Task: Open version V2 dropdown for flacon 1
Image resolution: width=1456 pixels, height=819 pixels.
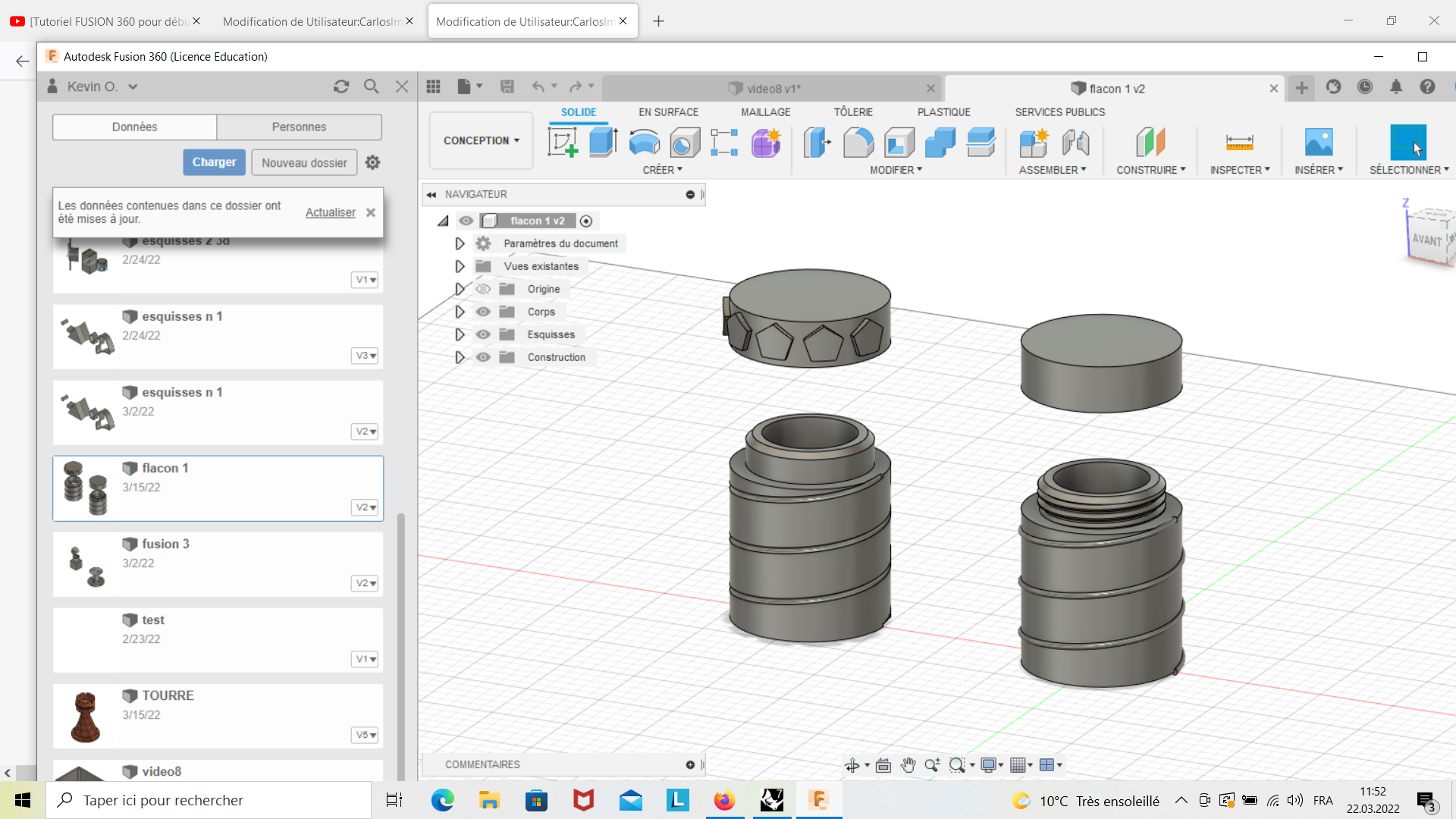Action: pos(366,507)
